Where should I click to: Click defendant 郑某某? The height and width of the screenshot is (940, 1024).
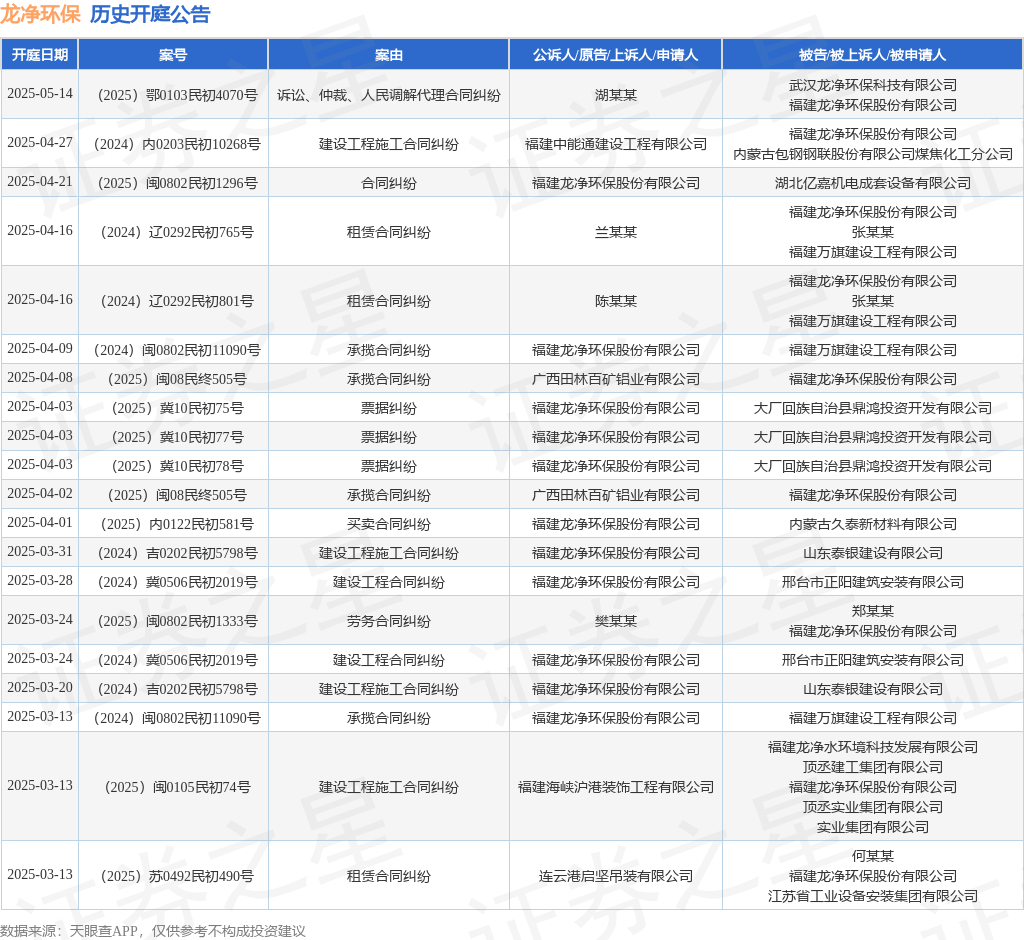point(872,611)
